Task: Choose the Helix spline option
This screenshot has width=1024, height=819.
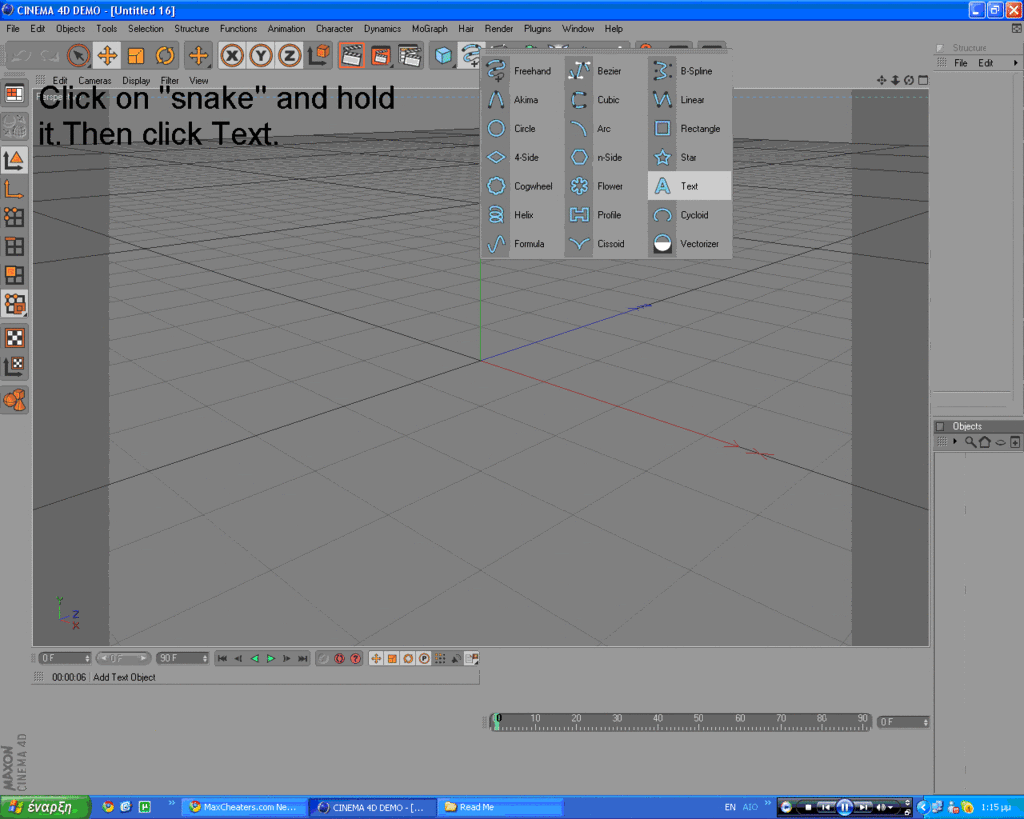Action: click(523, 215)
